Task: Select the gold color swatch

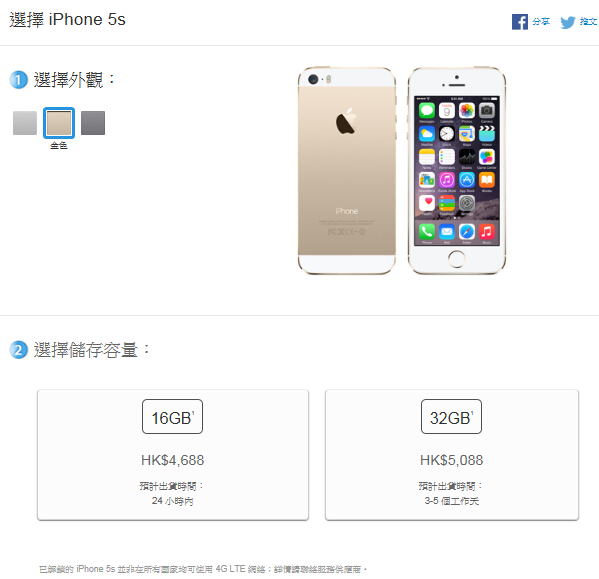Action: point(59,123)
